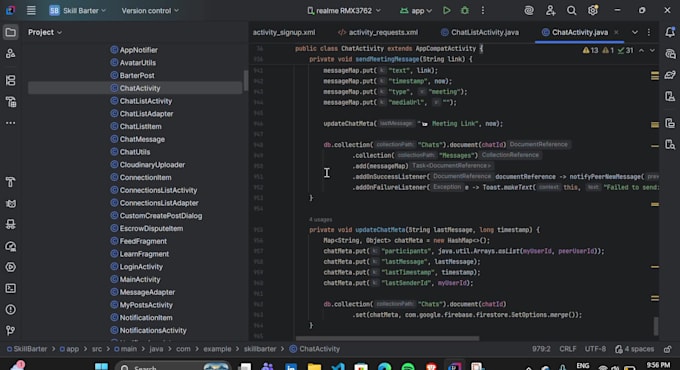The width and height of the screenshot is (680, 370).
Task: Click the project tree vertical scrollbar
Action: tap(246, 81)
